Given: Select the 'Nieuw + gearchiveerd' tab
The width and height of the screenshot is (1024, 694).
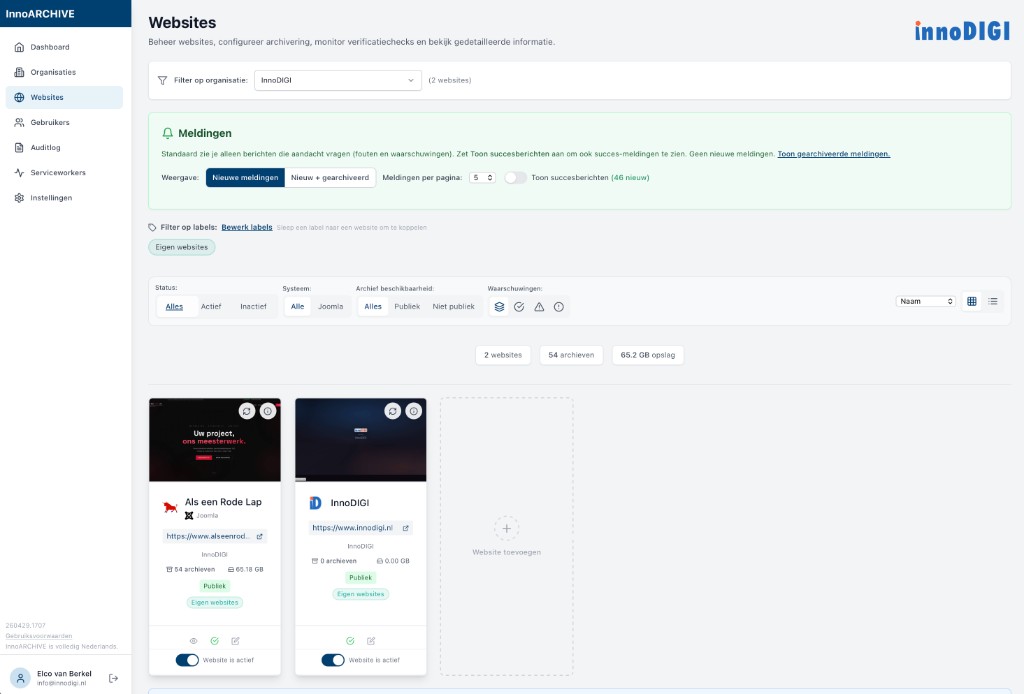Looking at the screenshot, I should tap(330, 177).
